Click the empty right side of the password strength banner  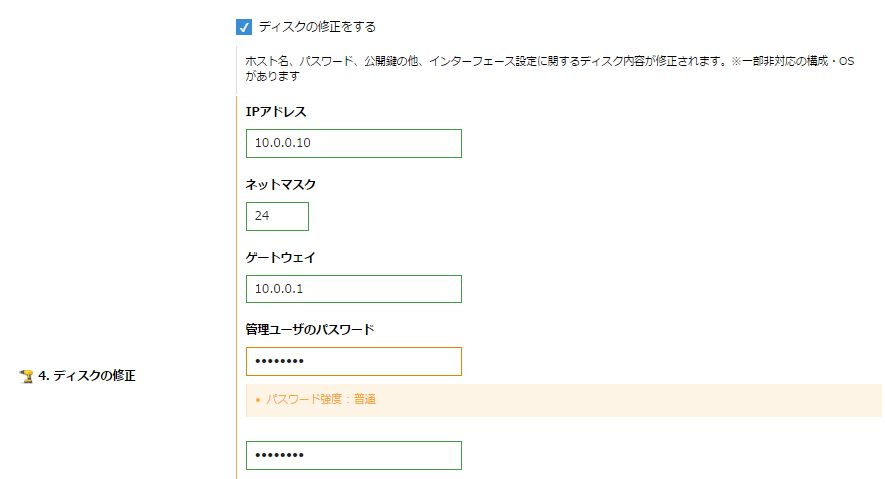(x=700, y=399)
